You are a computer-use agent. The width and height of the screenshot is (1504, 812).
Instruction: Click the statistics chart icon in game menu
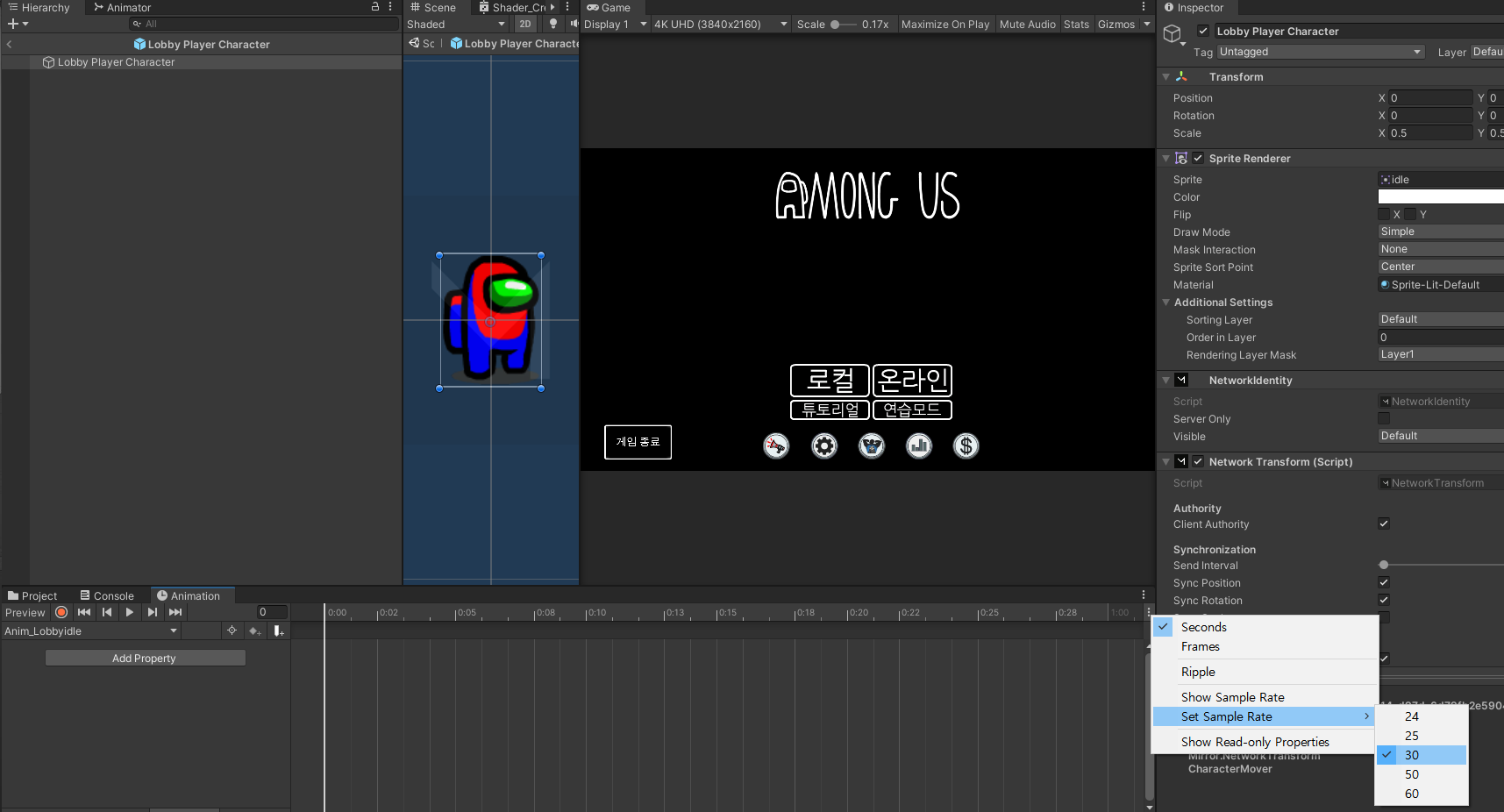click(919, 446)
